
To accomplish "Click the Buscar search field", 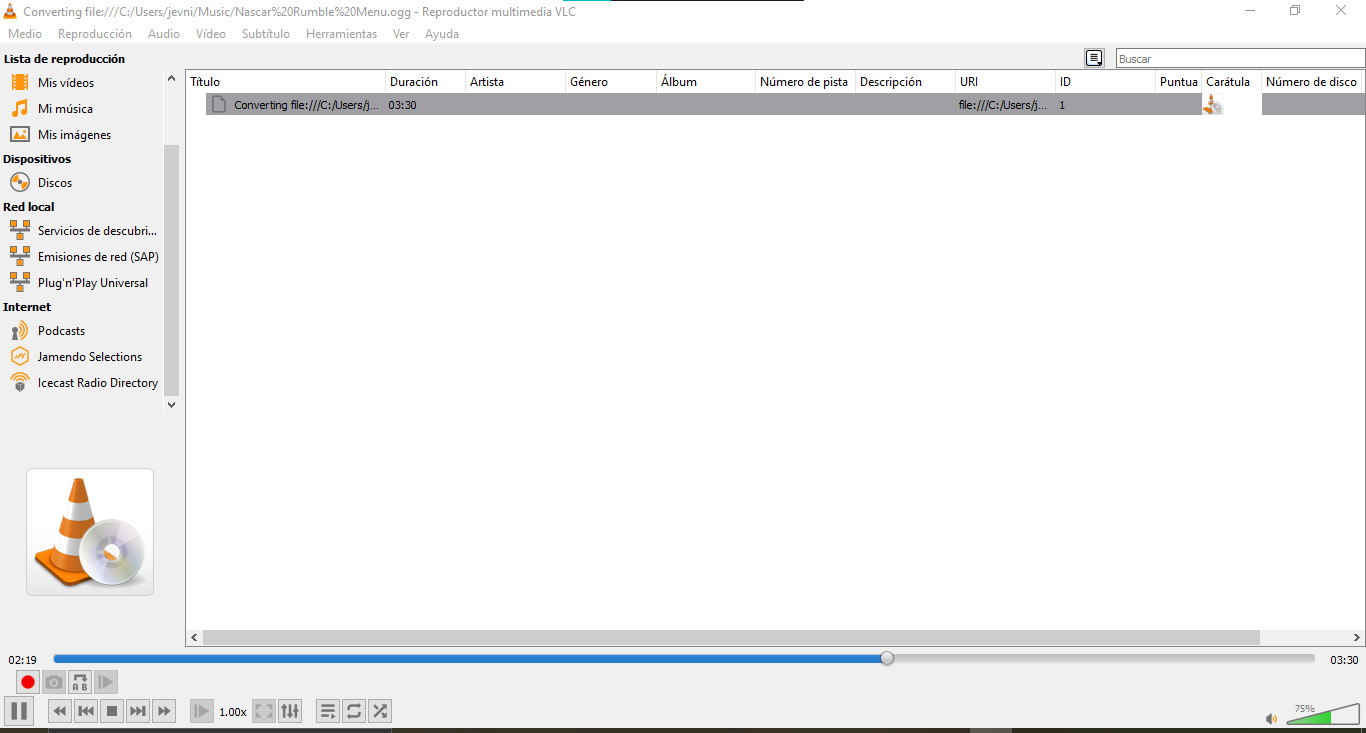I will (x=1238, y=59).
